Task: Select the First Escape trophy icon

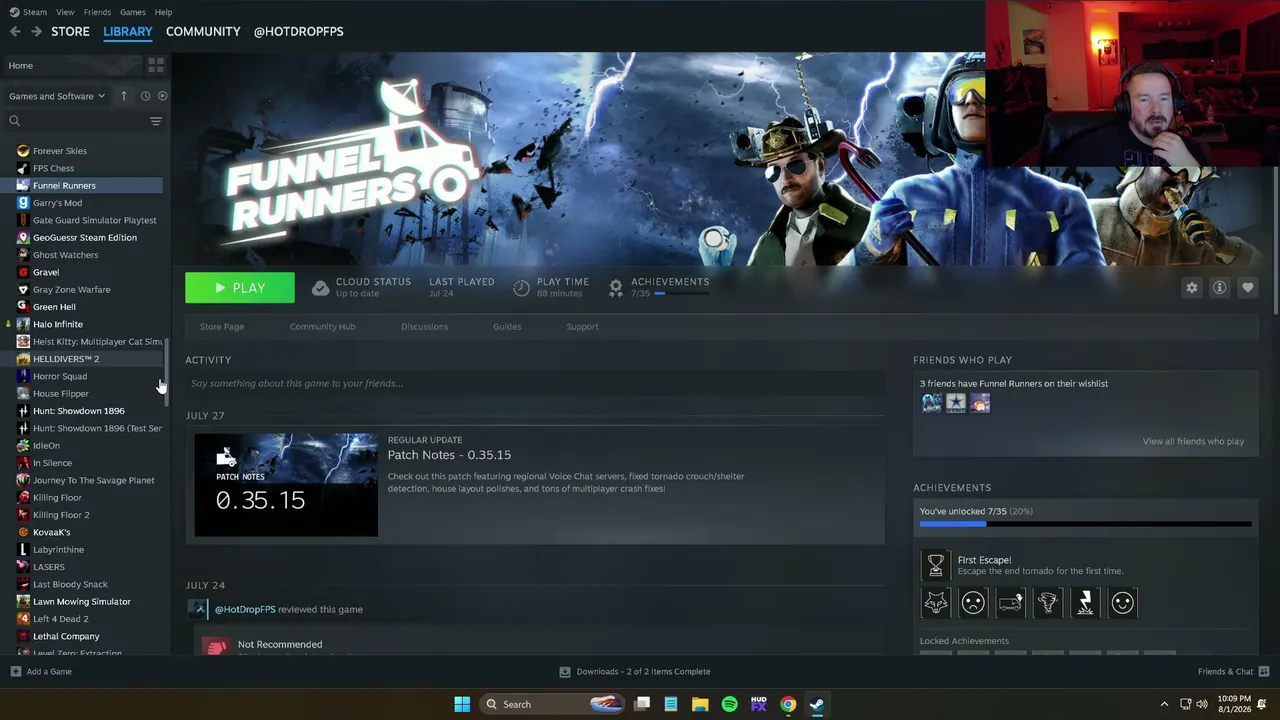Action: pyautogui.click(x=936, y=565)
